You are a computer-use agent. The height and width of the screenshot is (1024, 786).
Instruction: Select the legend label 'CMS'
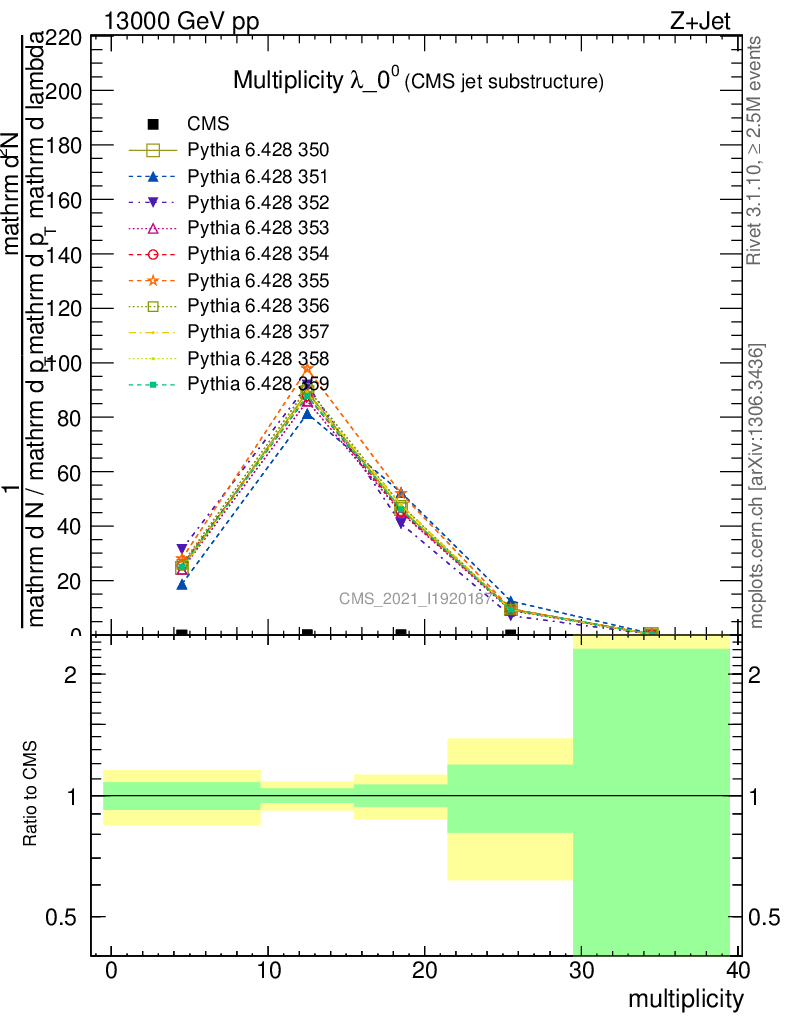(x=208, y=124)
